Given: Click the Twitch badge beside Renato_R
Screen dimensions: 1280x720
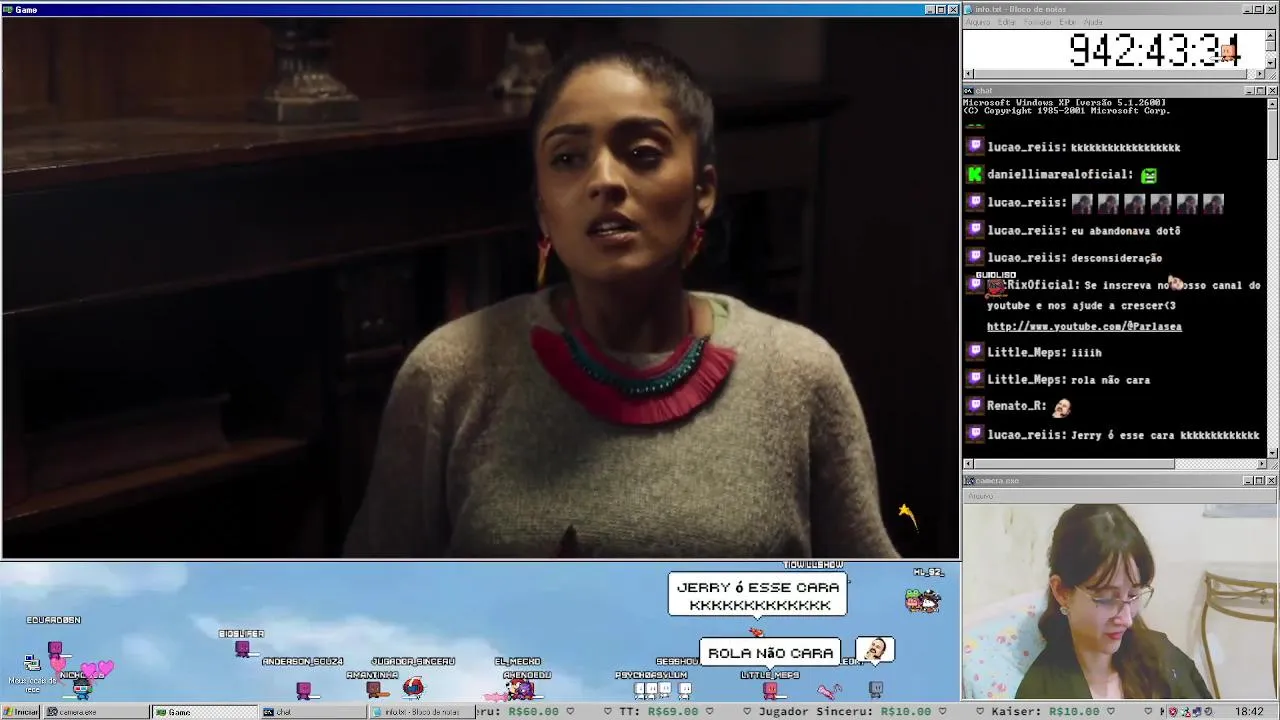Looking at the screenshot, I should coord(975,405).
